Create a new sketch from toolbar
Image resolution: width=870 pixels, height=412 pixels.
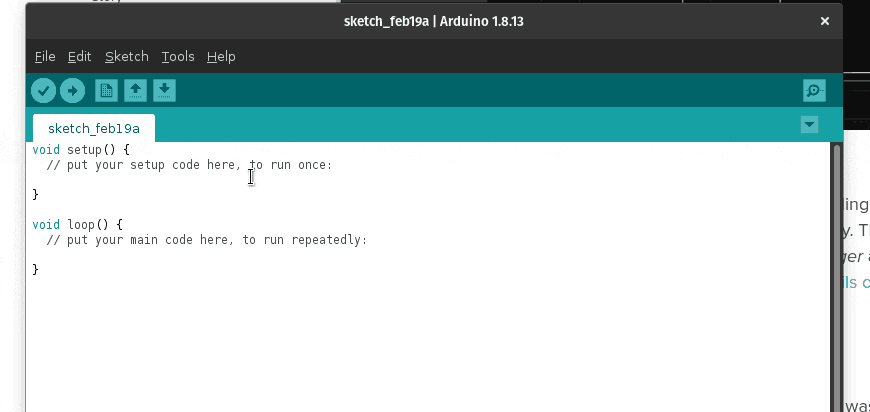(107, 91)
